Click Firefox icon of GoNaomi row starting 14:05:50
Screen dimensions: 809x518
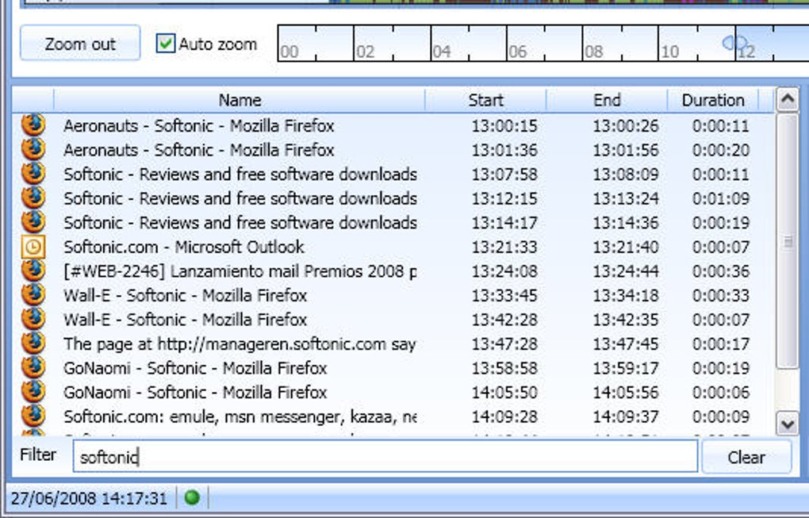tap(33, 392)
